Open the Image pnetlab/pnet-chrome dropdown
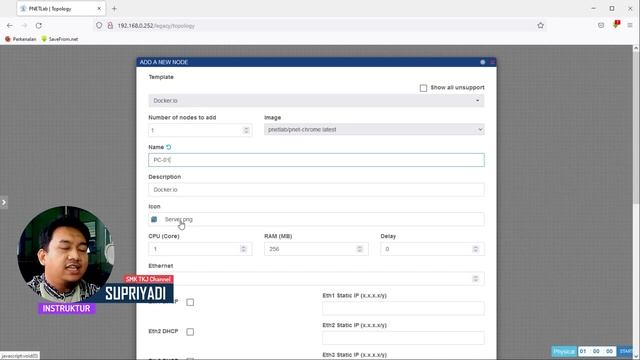Screen dimensions: 640x360 tap(374, 129)
